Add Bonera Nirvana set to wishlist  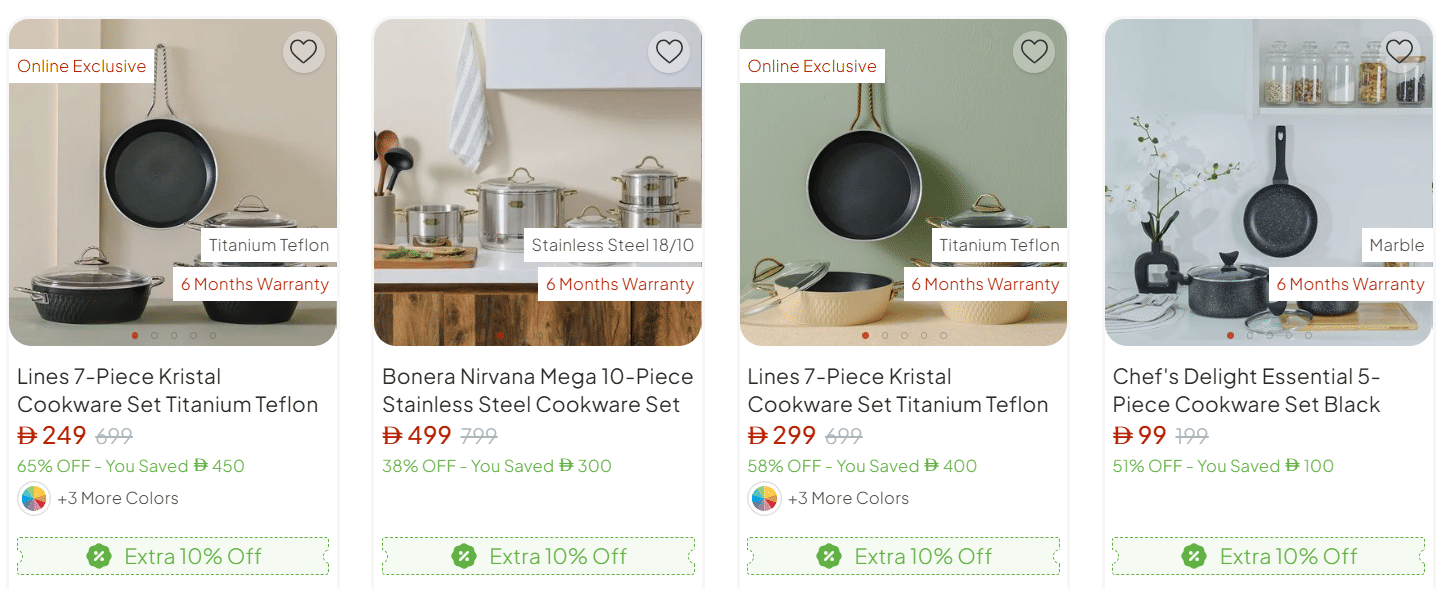point(669,51)
